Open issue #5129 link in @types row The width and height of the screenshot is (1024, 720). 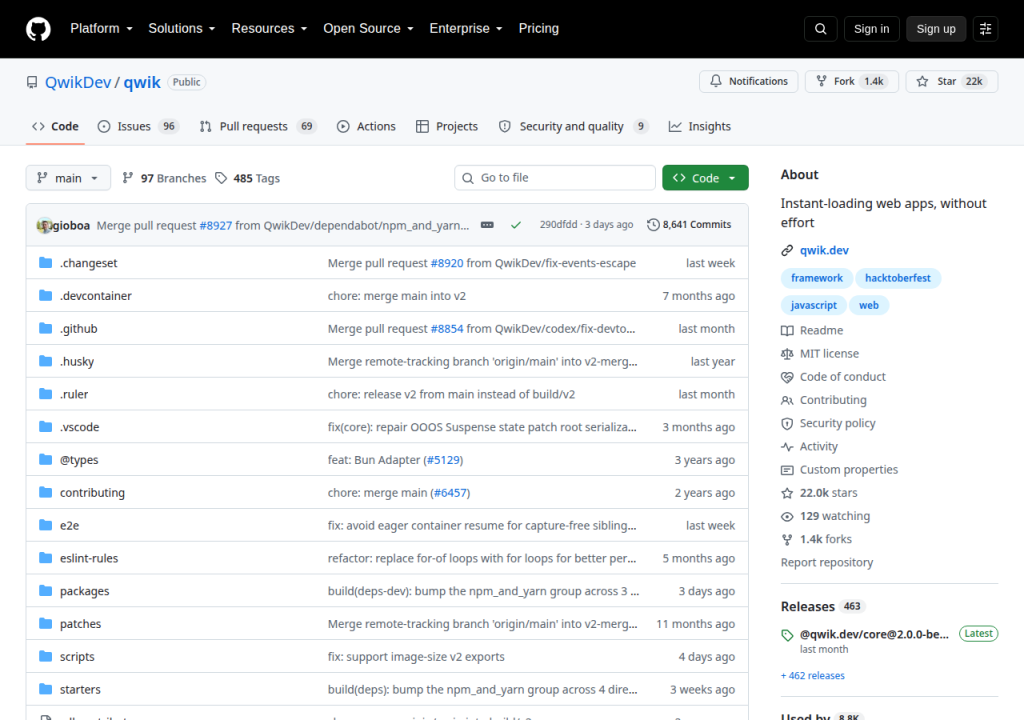pos(443,460)
